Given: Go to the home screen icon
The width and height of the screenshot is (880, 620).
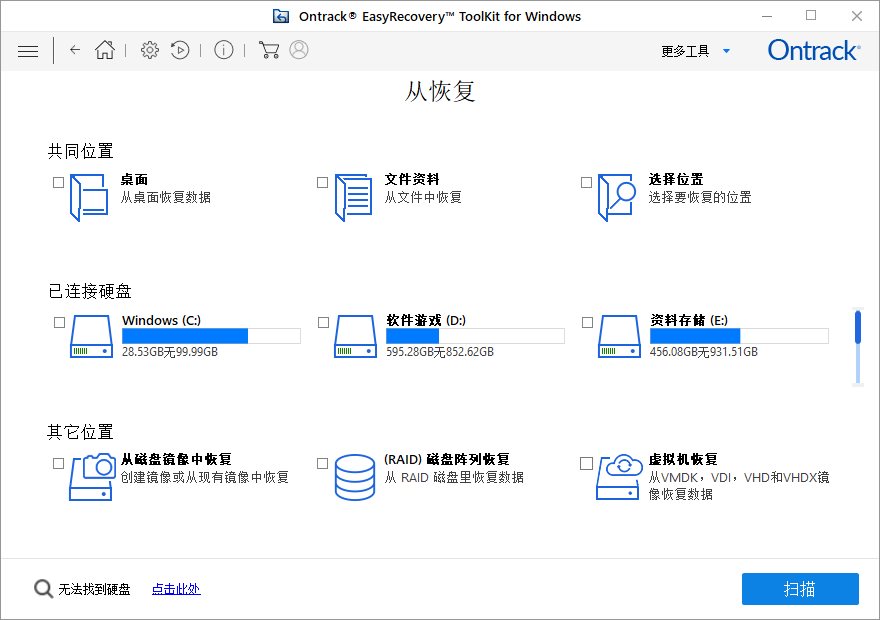Looking at the screenshot, I should (x=105, y=50).
